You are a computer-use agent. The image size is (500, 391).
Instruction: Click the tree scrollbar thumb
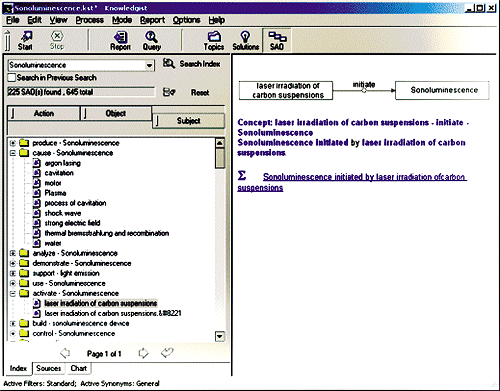click(220, 158)
